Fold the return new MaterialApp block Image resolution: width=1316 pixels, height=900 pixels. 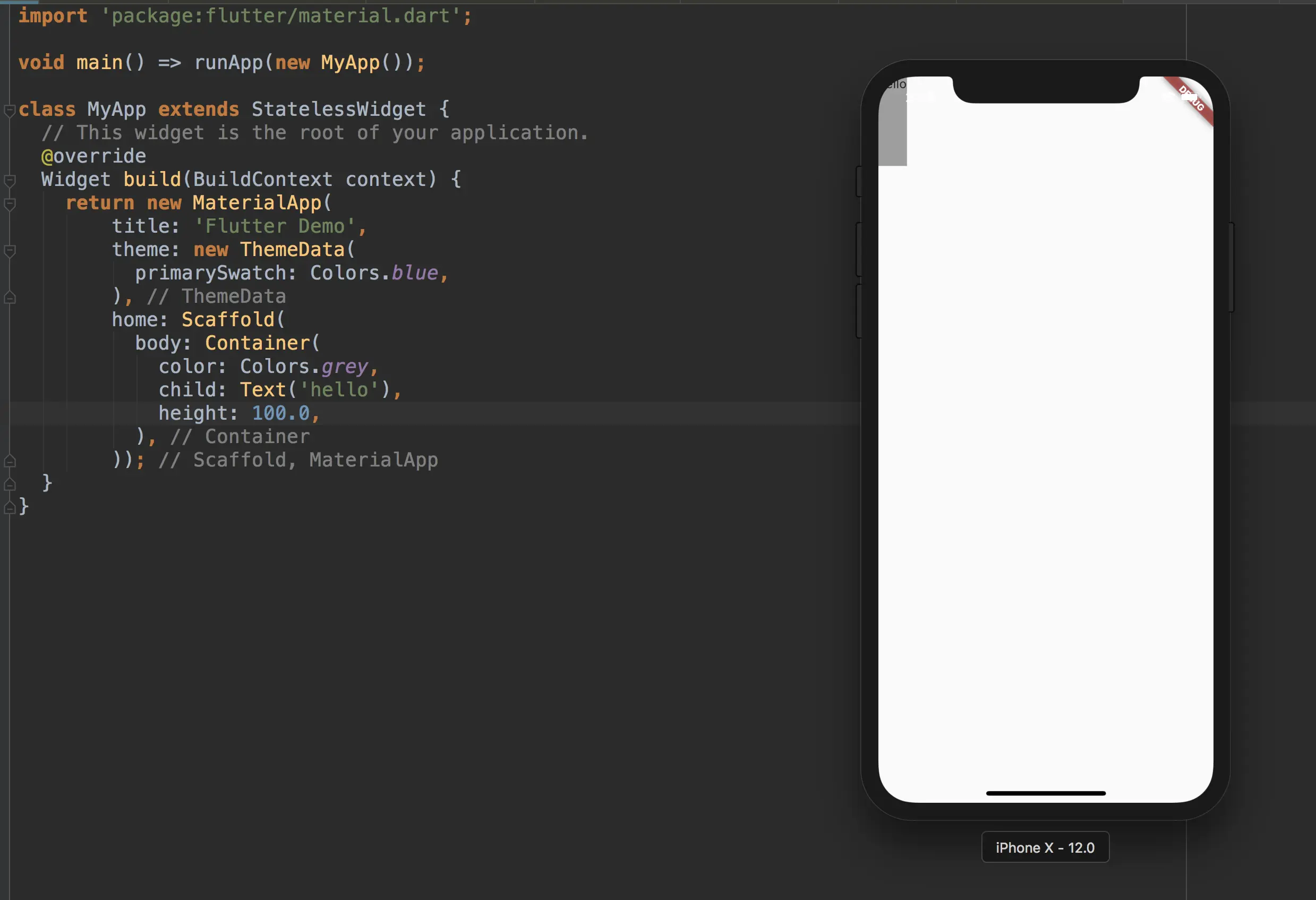(x=10, y=203)
